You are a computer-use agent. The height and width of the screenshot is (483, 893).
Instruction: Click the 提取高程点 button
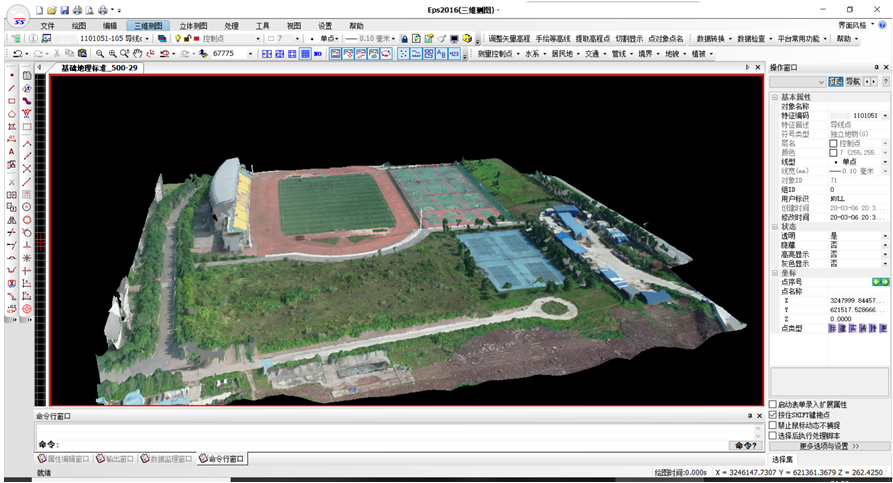click(x=592, y=39)
